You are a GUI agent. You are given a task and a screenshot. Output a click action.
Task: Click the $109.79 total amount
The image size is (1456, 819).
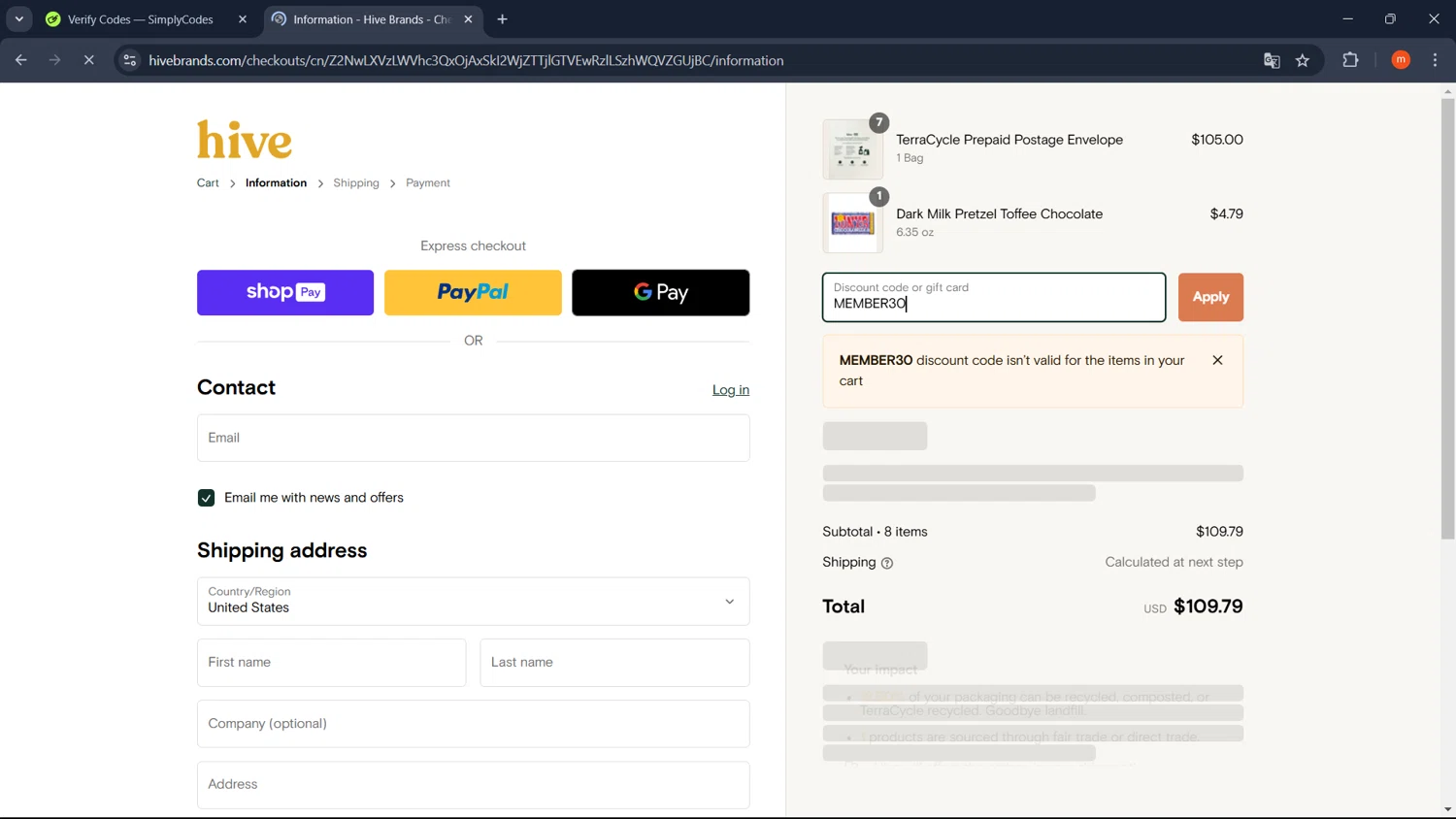pyautogui.click(x=1208, y=606)
